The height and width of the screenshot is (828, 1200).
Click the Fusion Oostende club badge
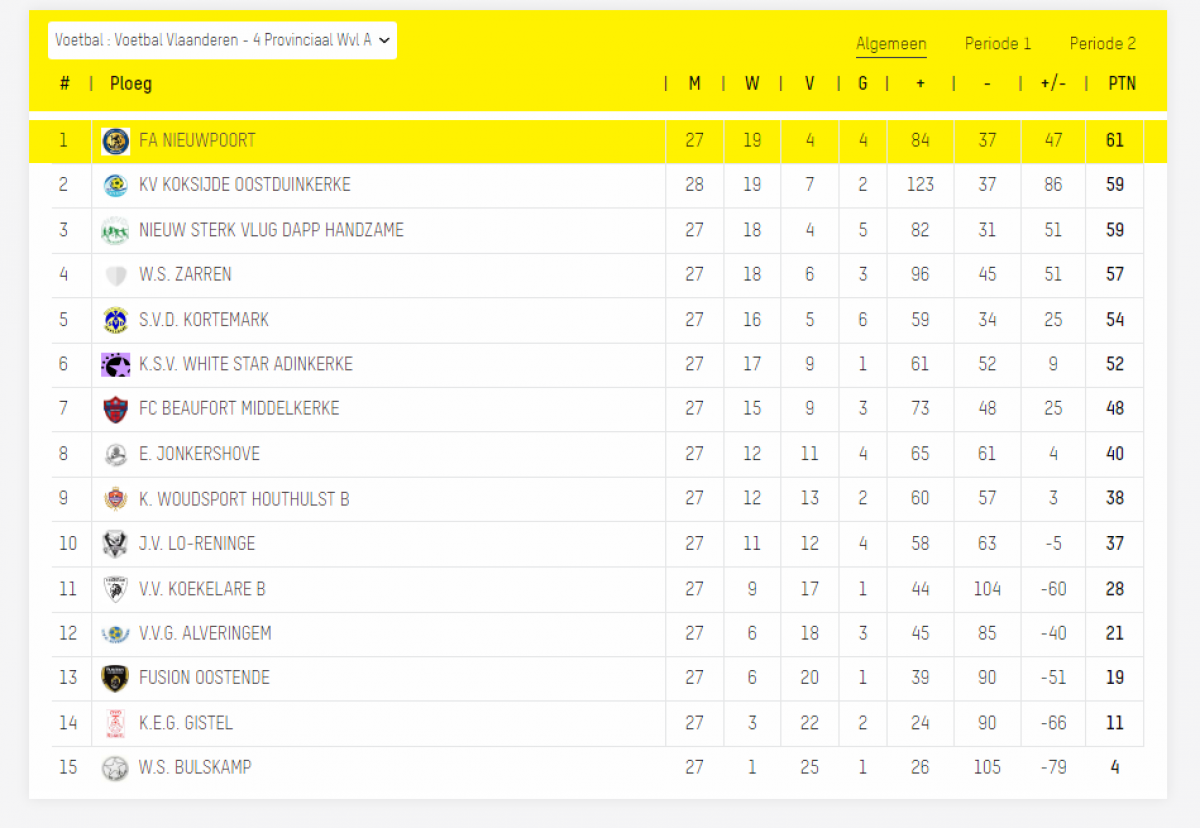[x=116, y=678]
